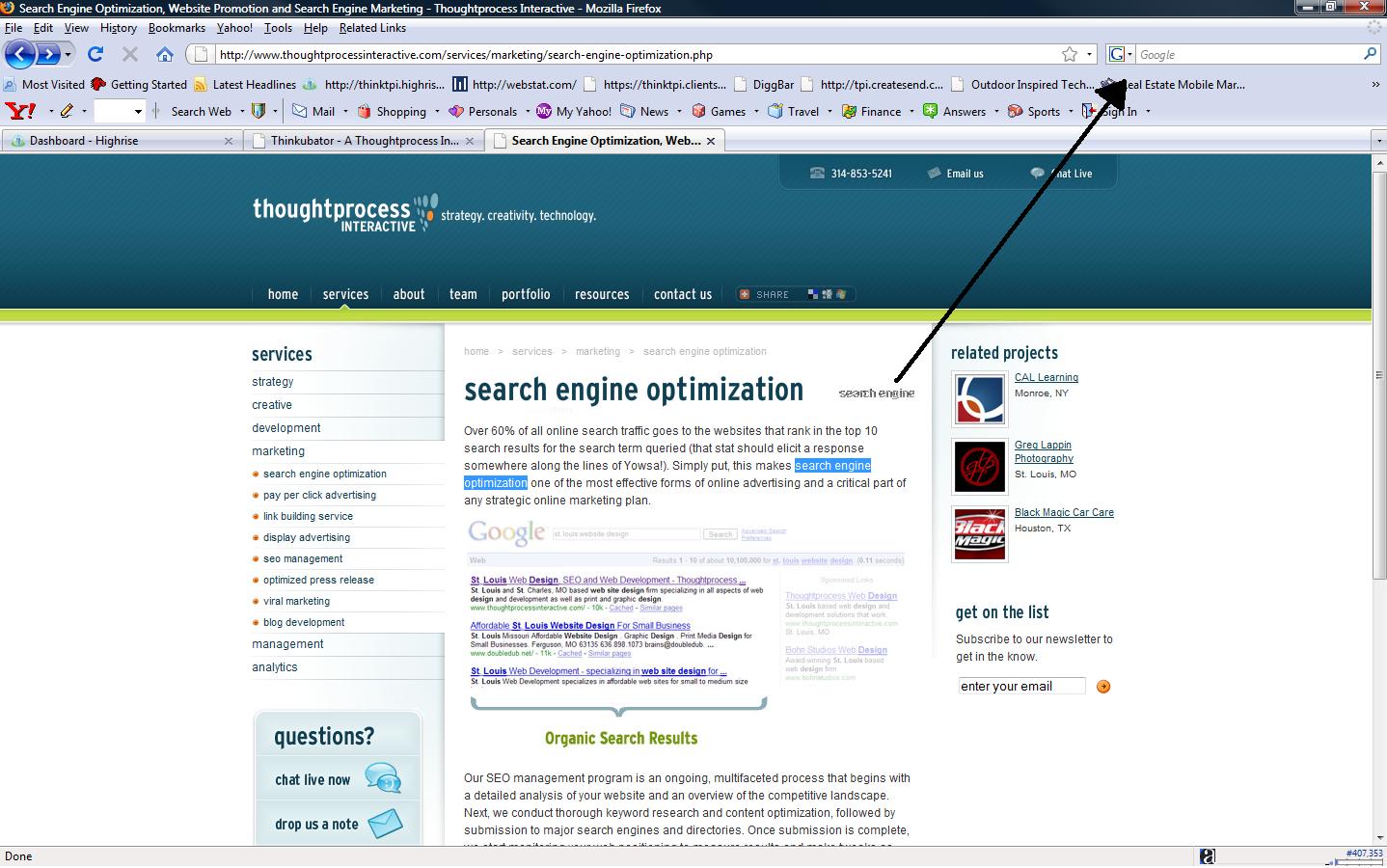
Task: Expand the Shopping dropdown arrow
Action: (437, 111)
